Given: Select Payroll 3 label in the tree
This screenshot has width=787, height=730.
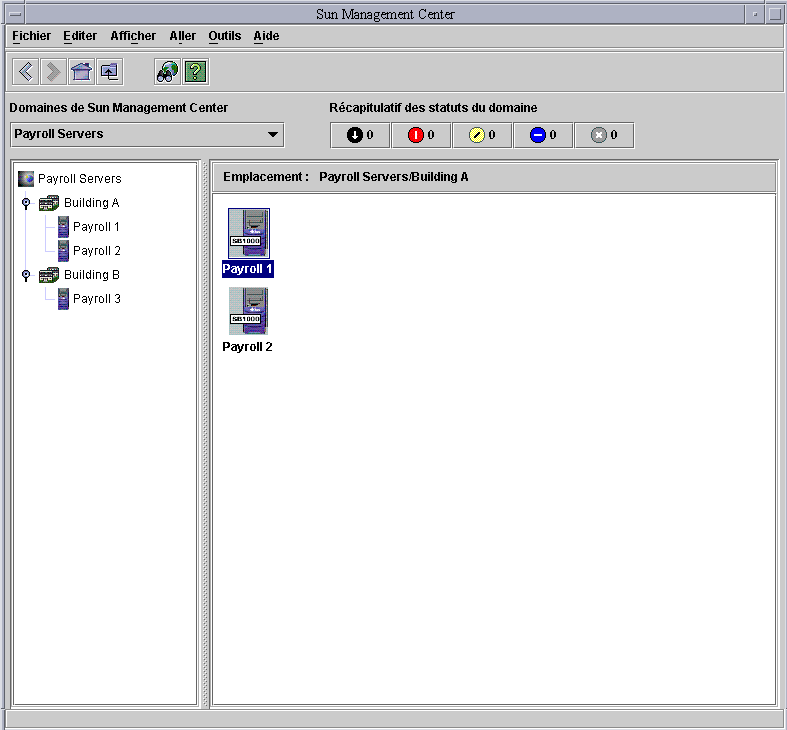Looking at the screenshot, I should (97, 299).
